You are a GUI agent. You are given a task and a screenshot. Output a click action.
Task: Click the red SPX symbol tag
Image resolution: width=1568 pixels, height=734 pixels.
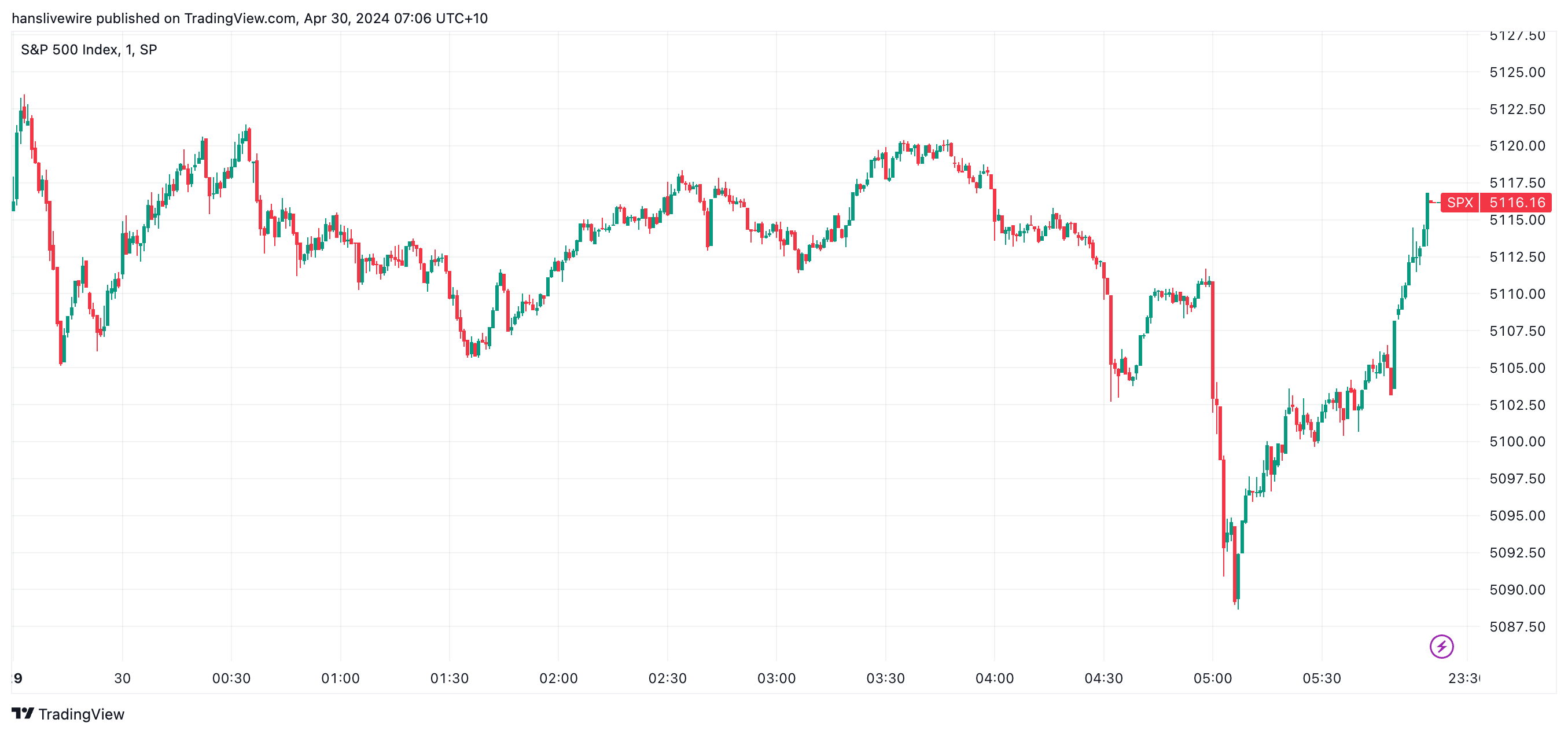point(1460,202)
